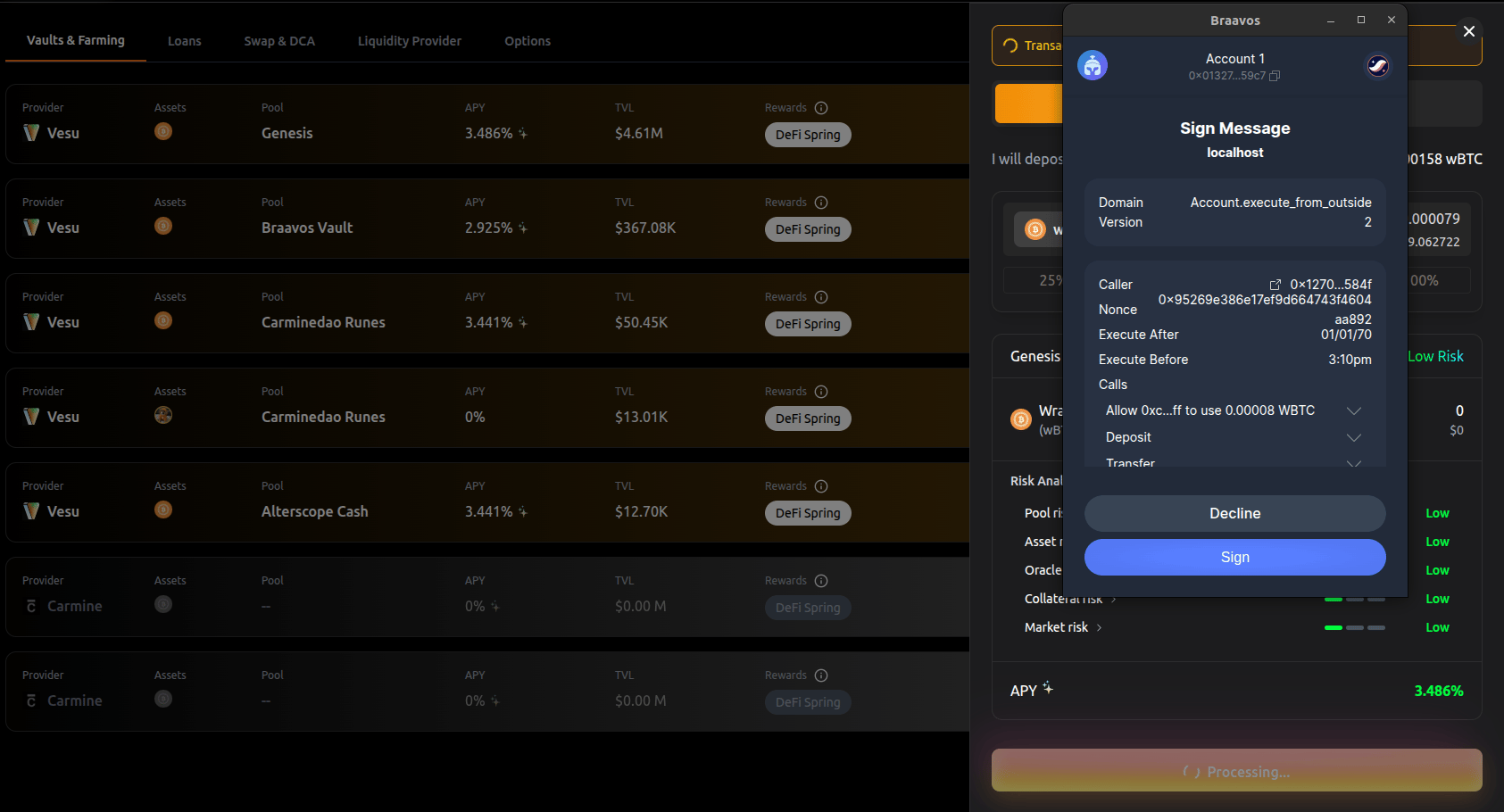Click Collateral risk level indicator bar
Image resolution: width=1504 pixels, height=812 pixels.
(1355, 600)
